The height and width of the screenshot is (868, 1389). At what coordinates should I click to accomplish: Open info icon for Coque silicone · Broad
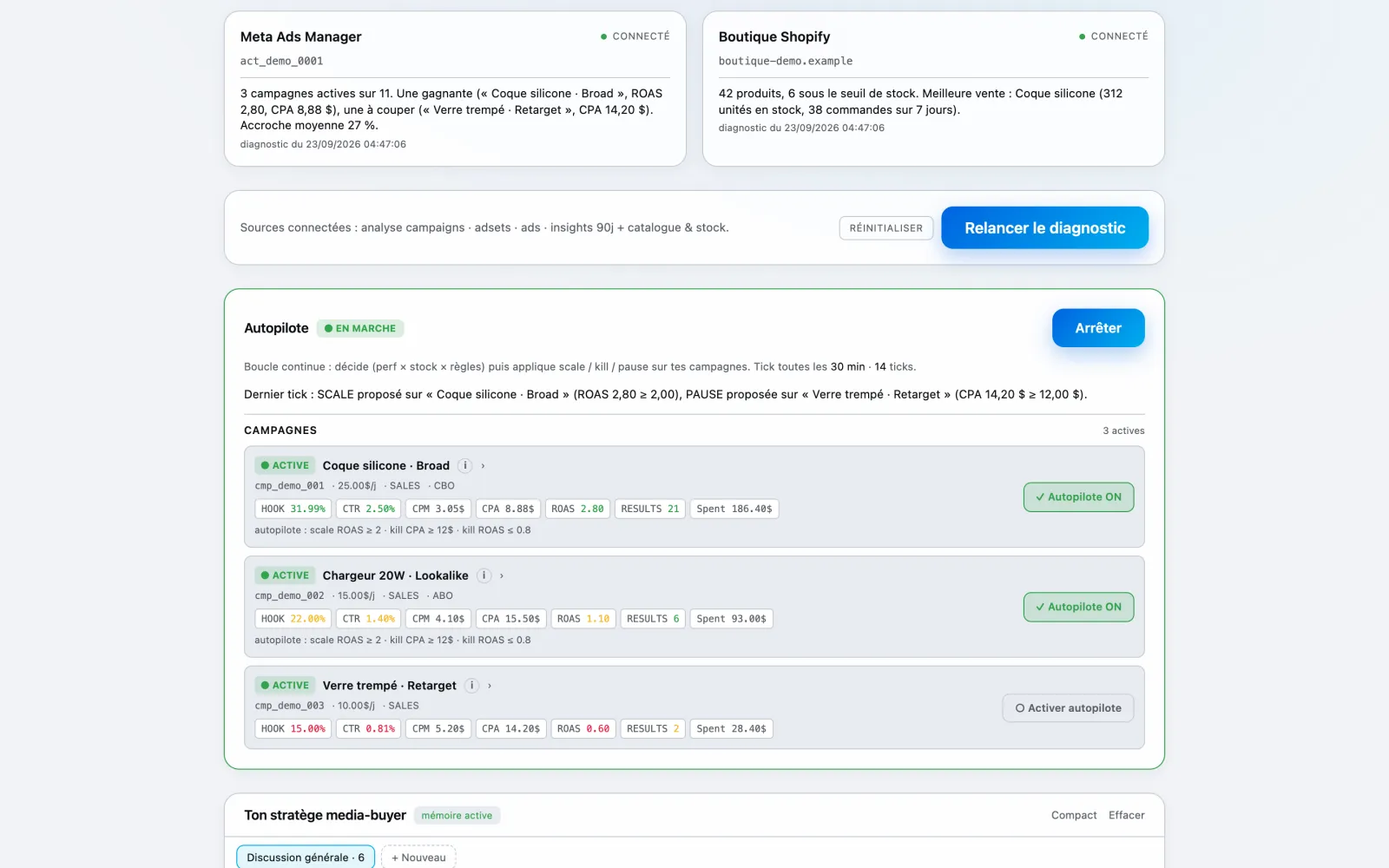tap(465, 465)
